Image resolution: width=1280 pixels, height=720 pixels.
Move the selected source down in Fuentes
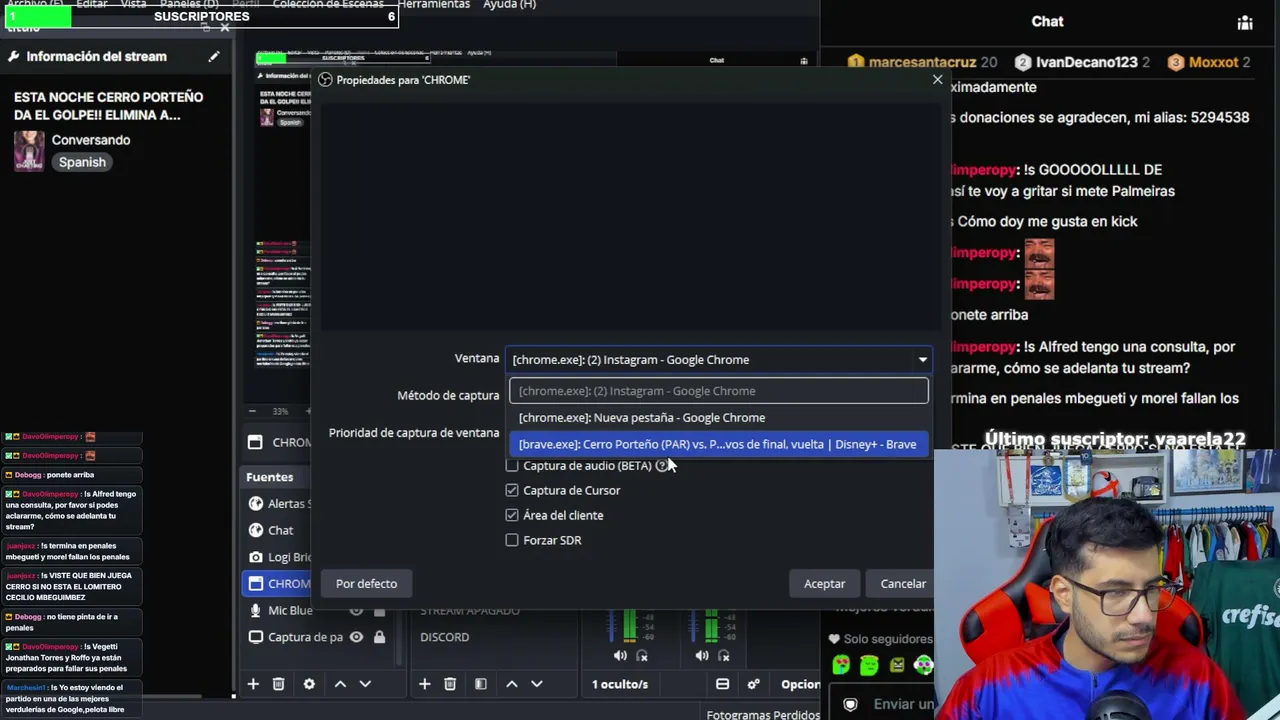point(365,684)
